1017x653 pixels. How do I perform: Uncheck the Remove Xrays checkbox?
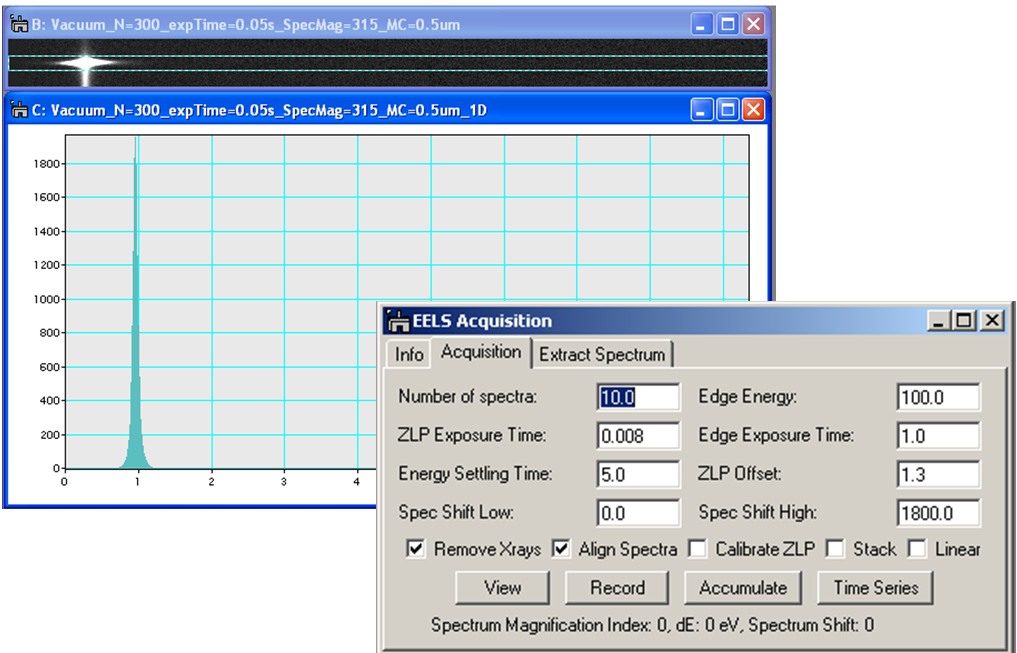415,549
